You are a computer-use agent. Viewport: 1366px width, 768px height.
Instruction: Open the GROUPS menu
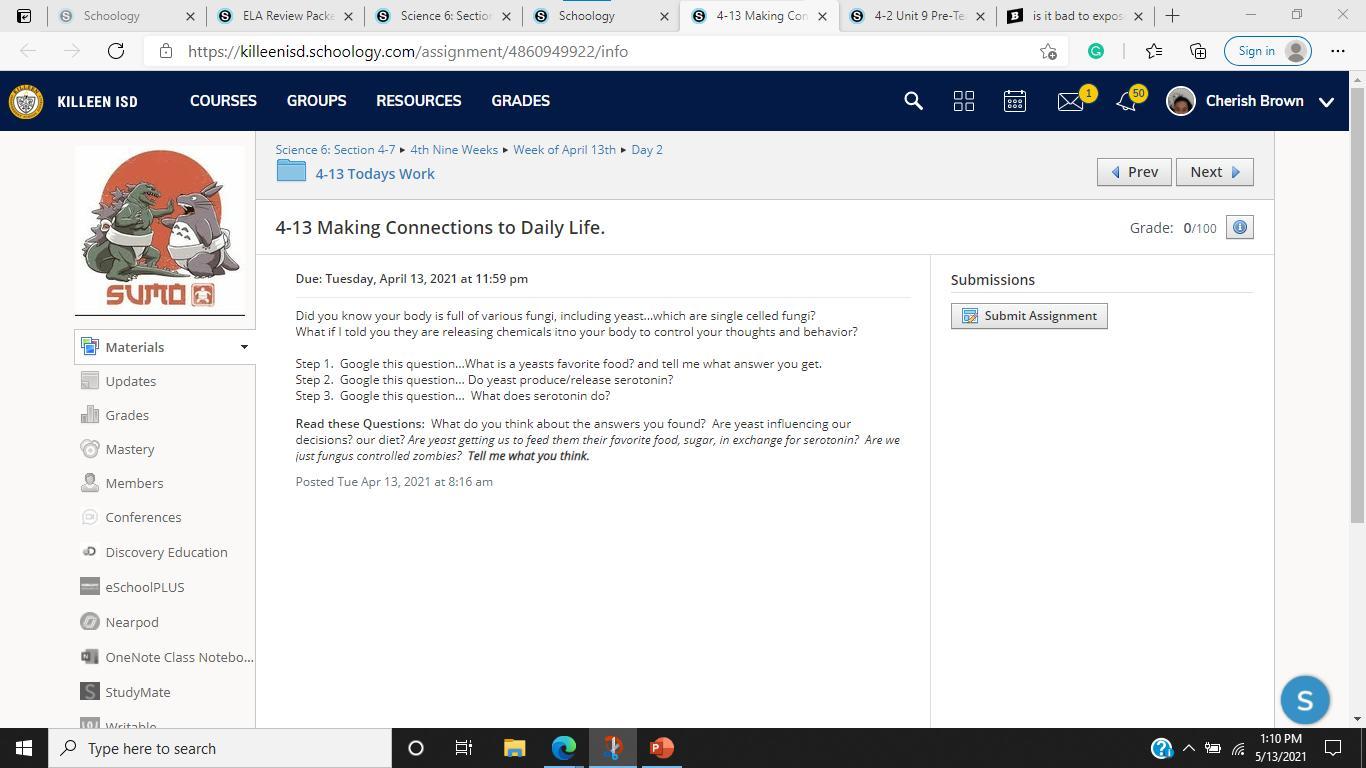coord(316,101)
